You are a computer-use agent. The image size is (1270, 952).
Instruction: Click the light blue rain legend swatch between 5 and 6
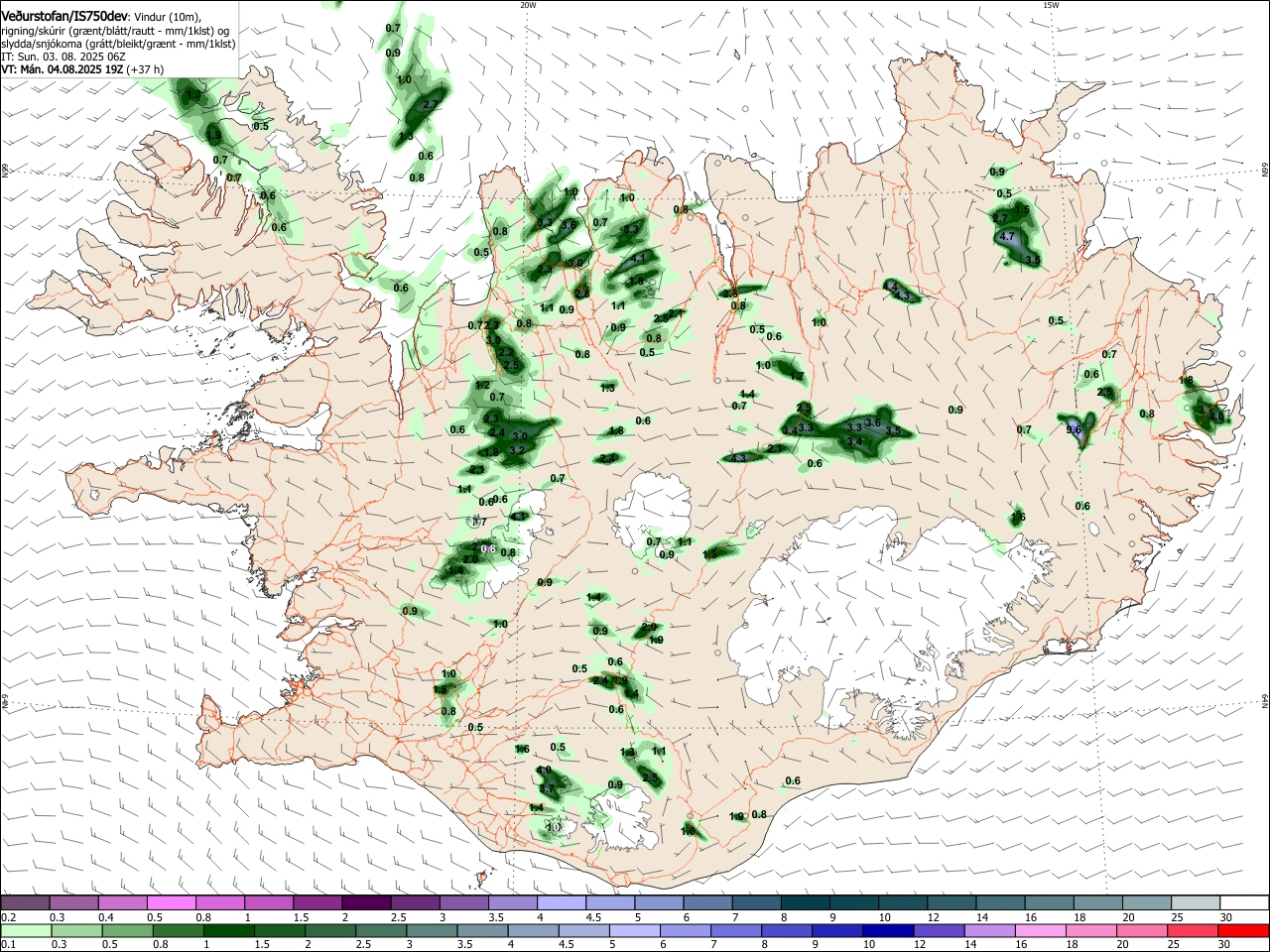(x=633, y=930)
